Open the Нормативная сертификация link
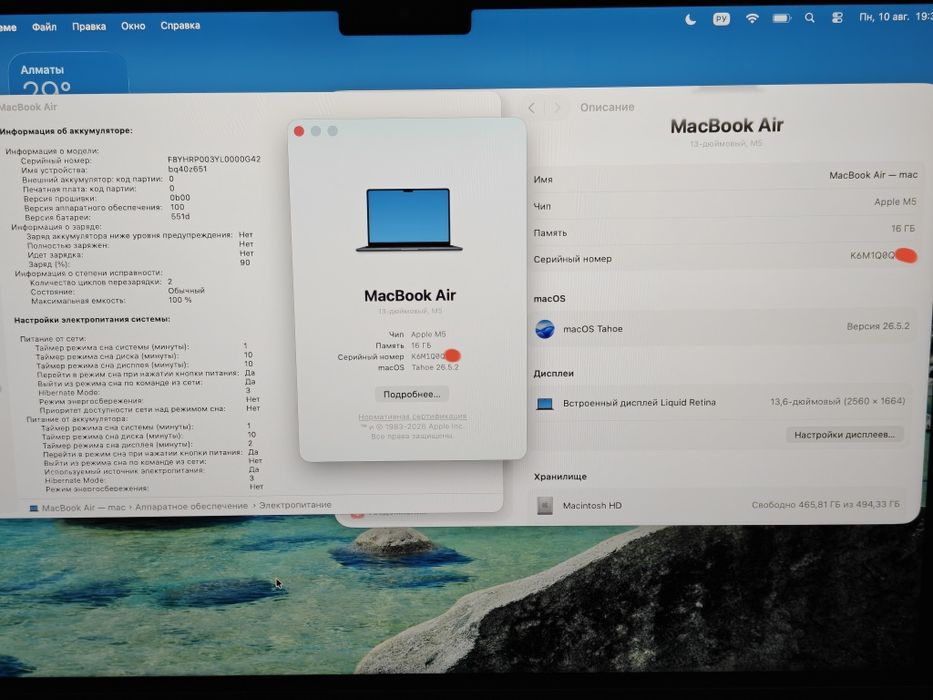Screen dimensions: 933x700 pos(412,416)
